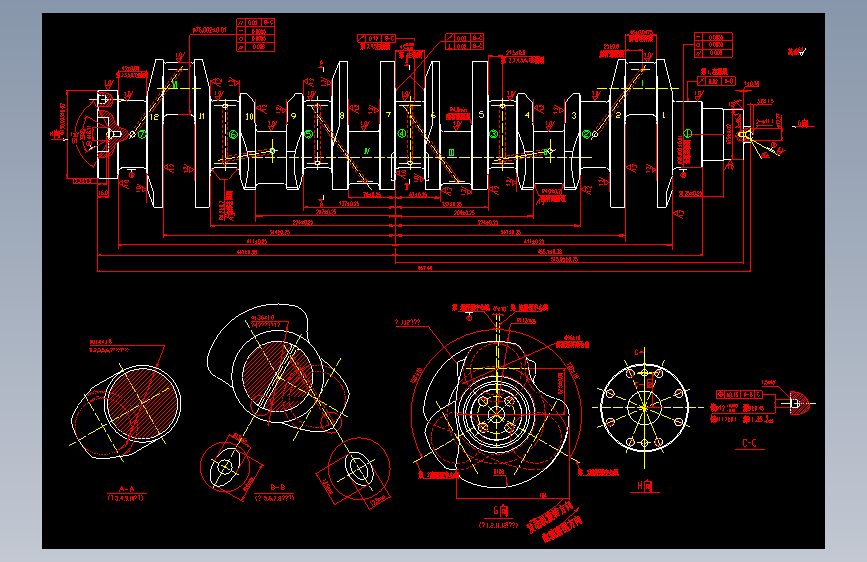Select the yellow number "4" label
867x562 pixels.
[x=527, y=115]
